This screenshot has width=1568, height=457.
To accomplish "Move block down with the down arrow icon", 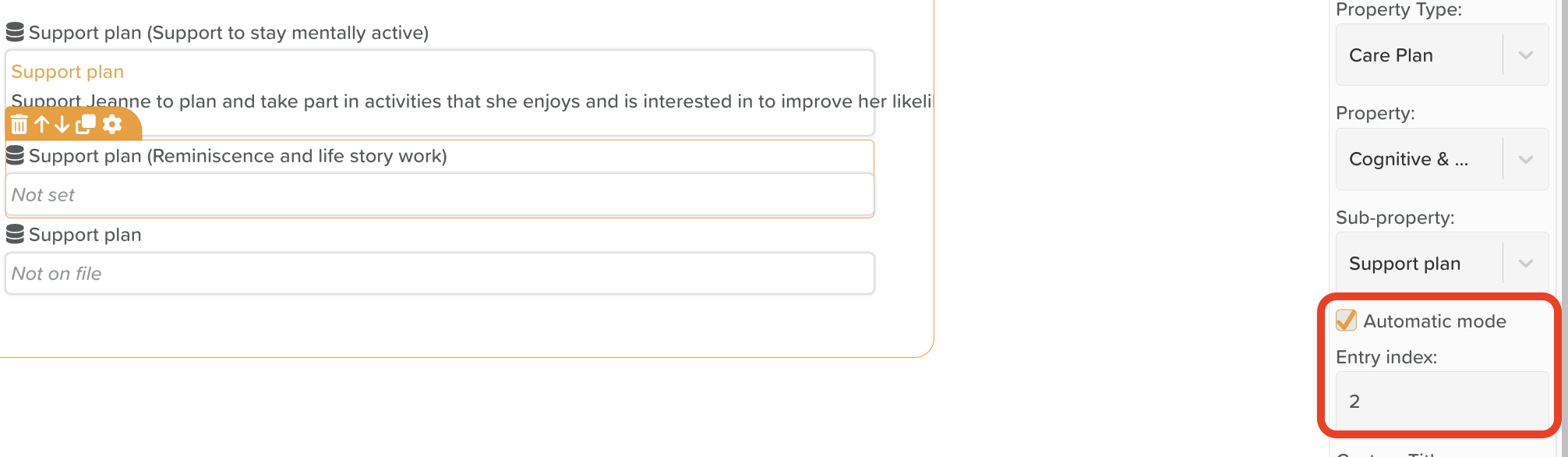I will pyautogui.click(x=62, y=124).
